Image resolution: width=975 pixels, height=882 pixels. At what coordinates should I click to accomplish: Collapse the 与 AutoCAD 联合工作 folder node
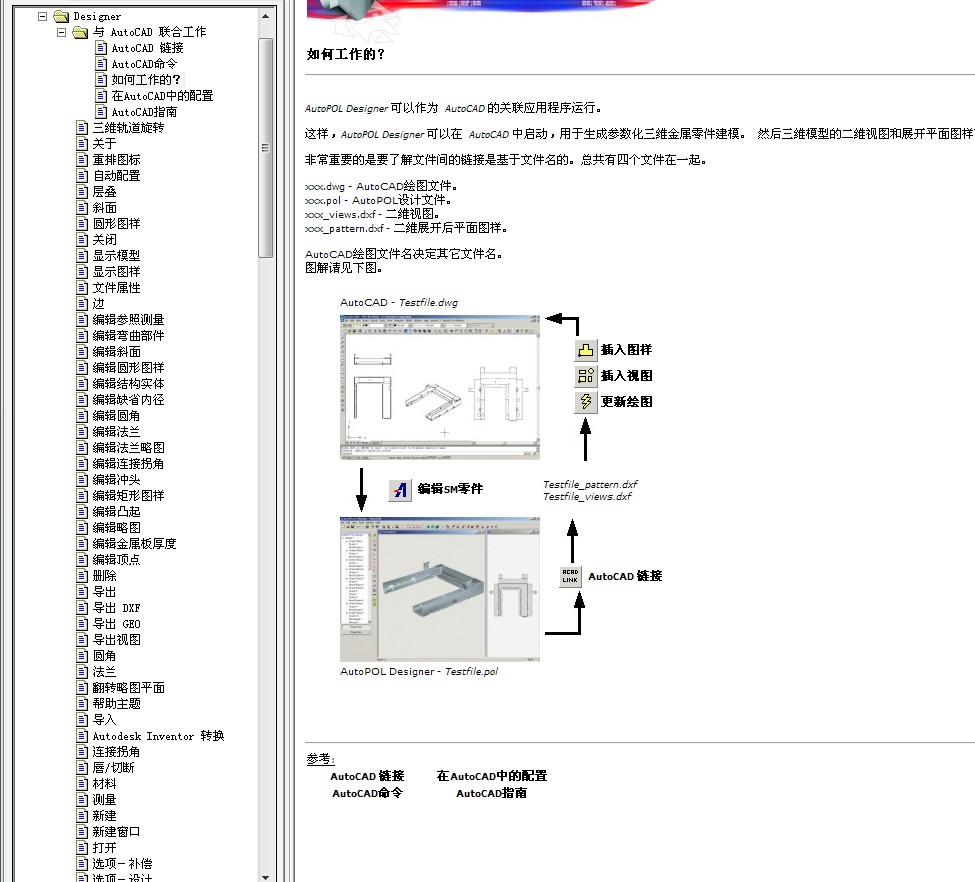[62, 32]
